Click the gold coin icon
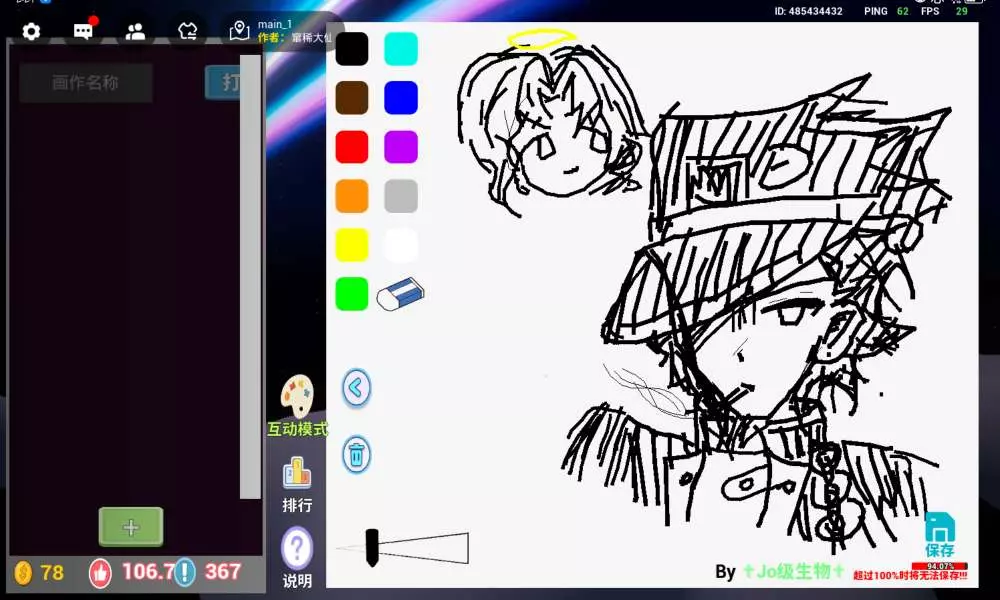 23,572
